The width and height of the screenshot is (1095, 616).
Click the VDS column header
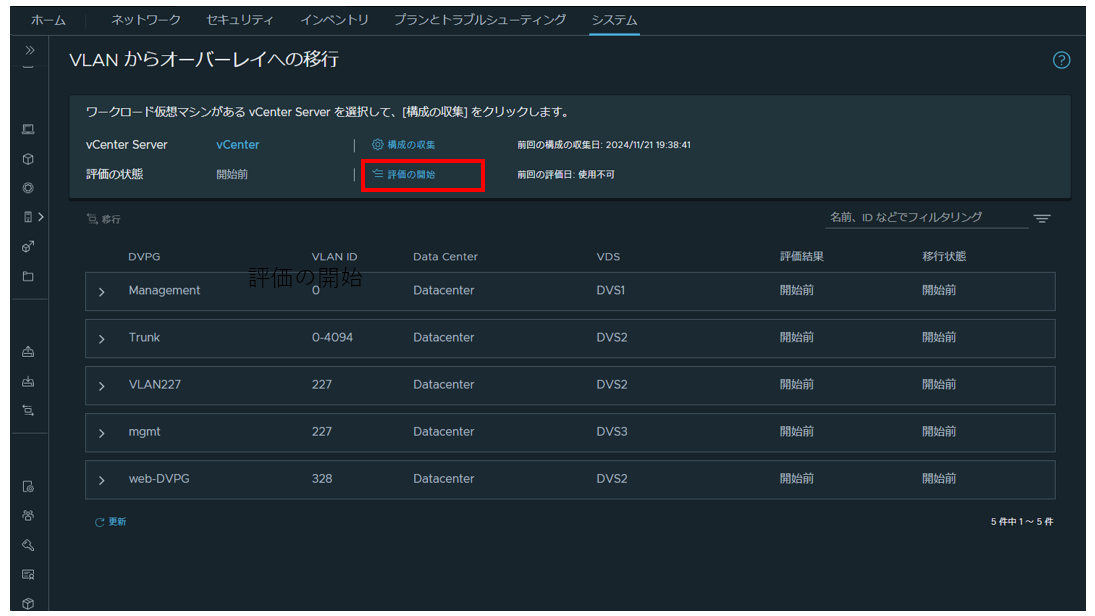point(608,256)
